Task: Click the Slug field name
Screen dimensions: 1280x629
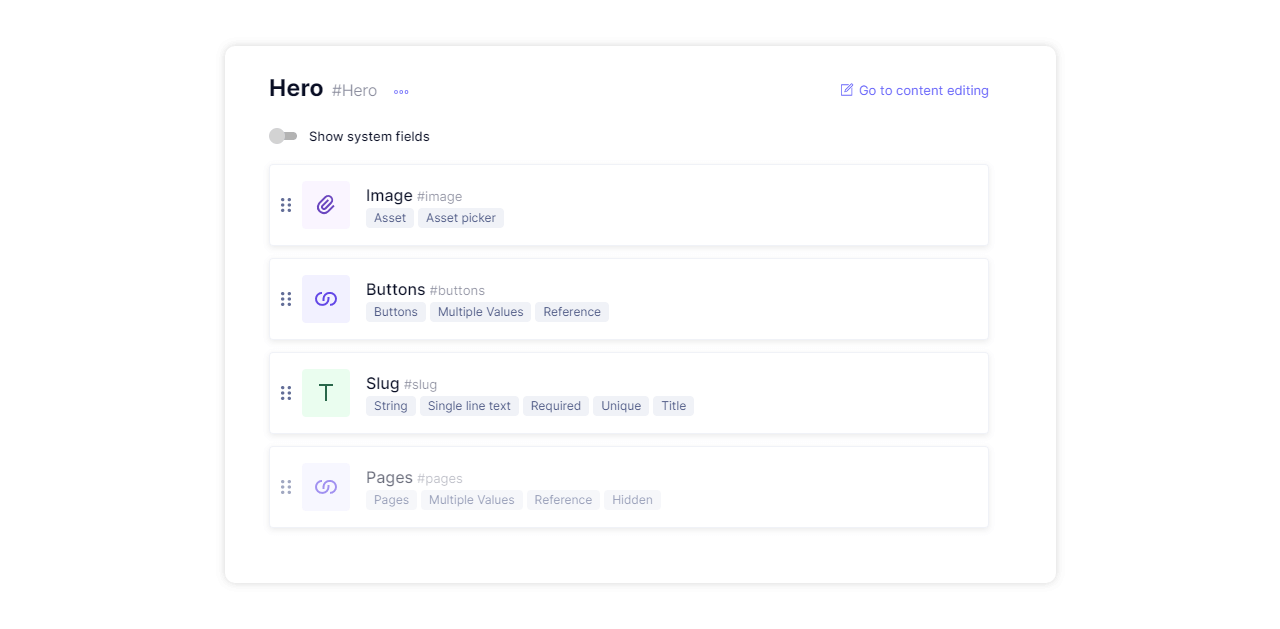Action: pos(383,384)
